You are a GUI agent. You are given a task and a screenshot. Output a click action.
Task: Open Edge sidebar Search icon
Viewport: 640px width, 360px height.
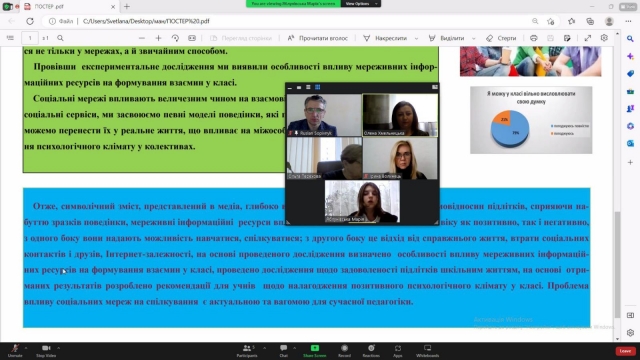(x=630, y=39)
